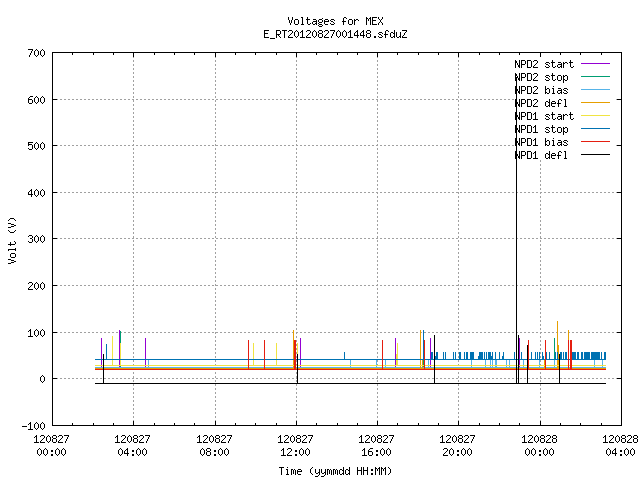Click the green legend line for NPD2 stop
Screen dimensions: 640x480
595,77
